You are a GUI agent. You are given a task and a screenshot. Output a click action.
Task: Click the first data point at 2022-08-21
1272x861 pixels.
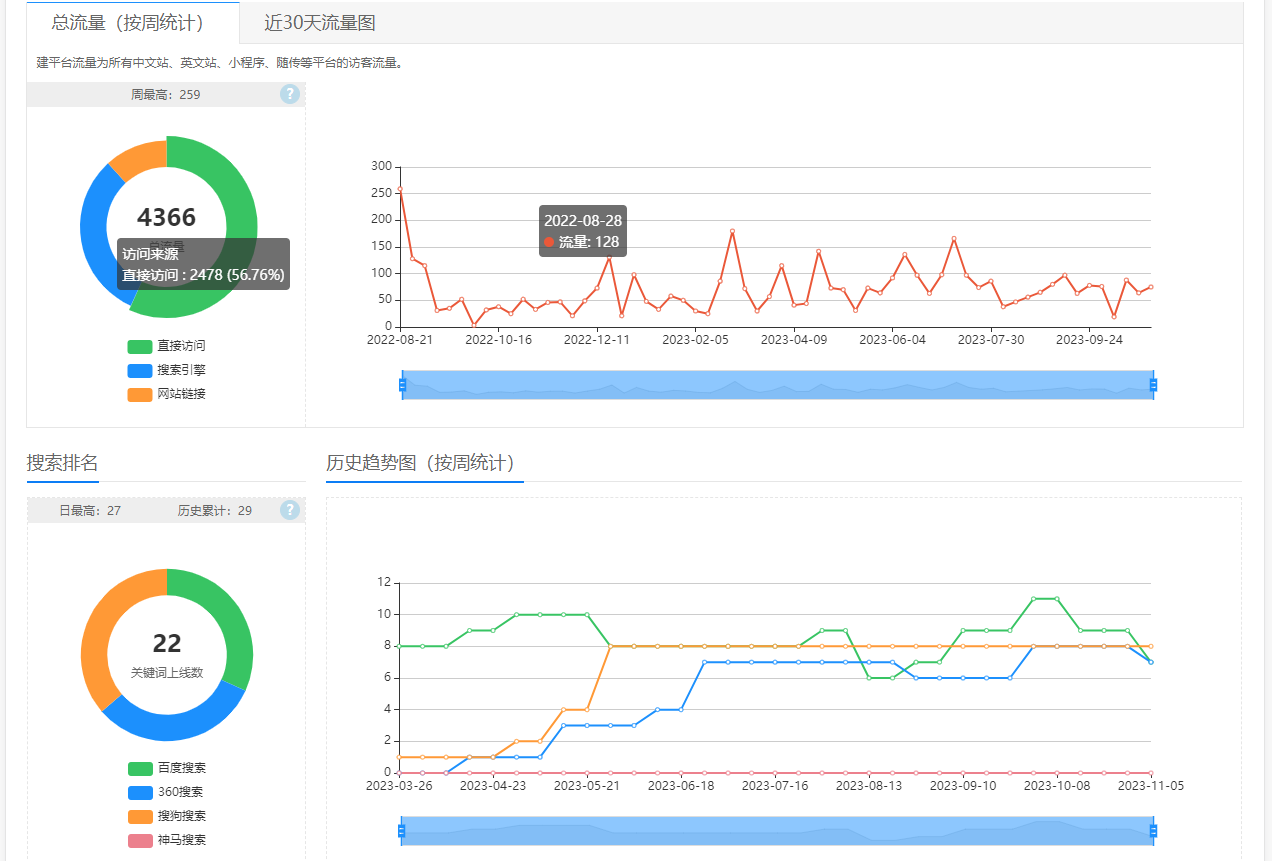tap(400, 189)
